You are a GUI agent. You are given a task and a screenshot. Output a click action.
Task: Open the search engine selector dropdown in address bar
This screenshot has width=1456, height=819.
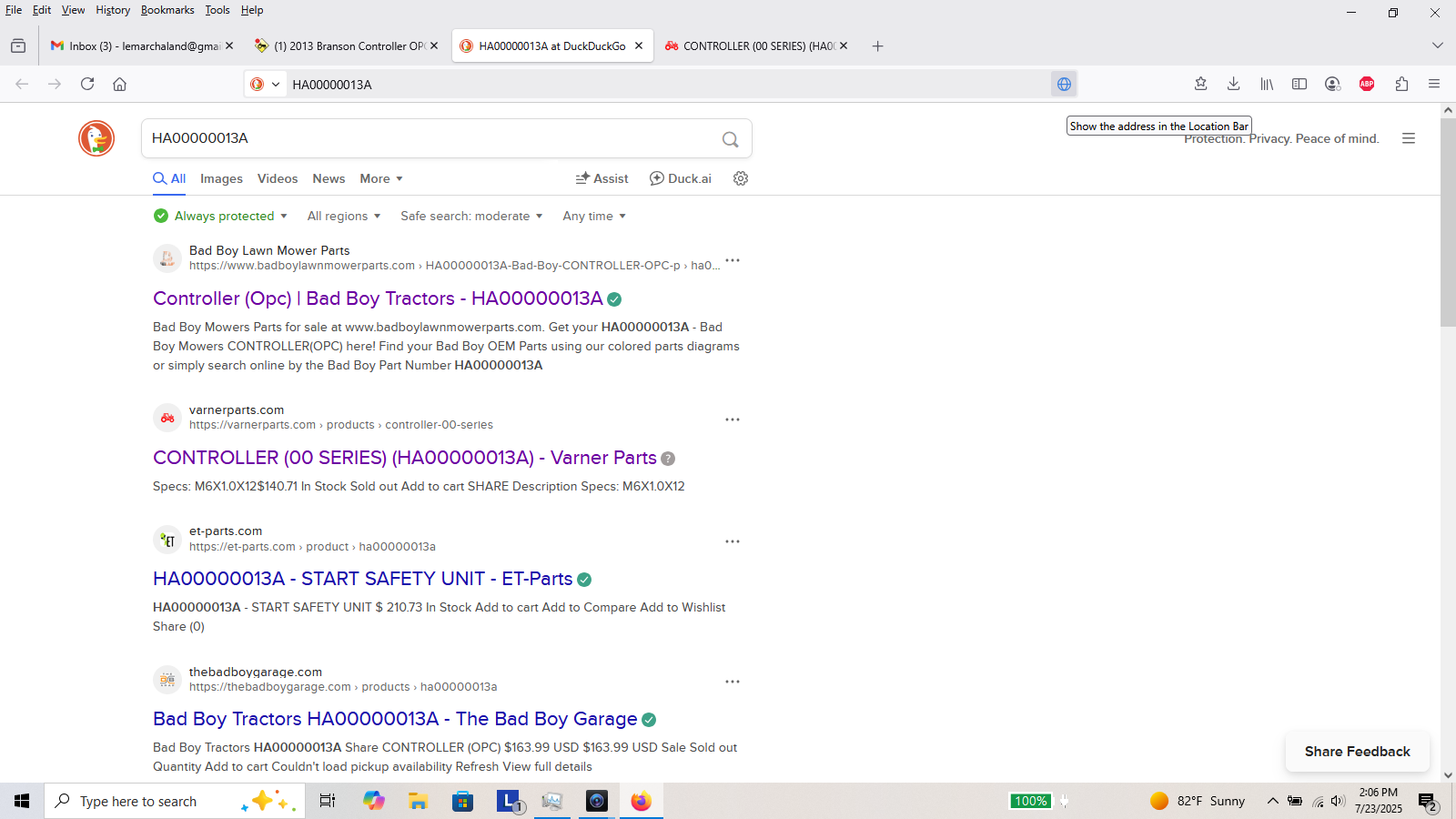click(x=265, y=84)
